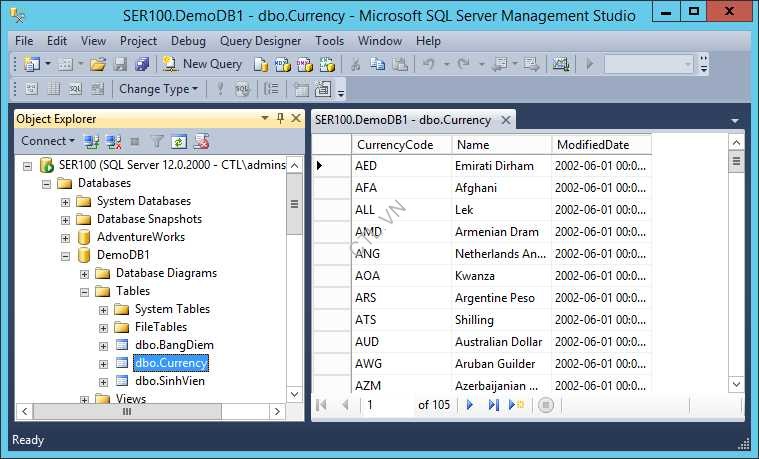The image size is (759, 459).
Task: Click the Show SQL Pane icon
Action: click(75, 89)
